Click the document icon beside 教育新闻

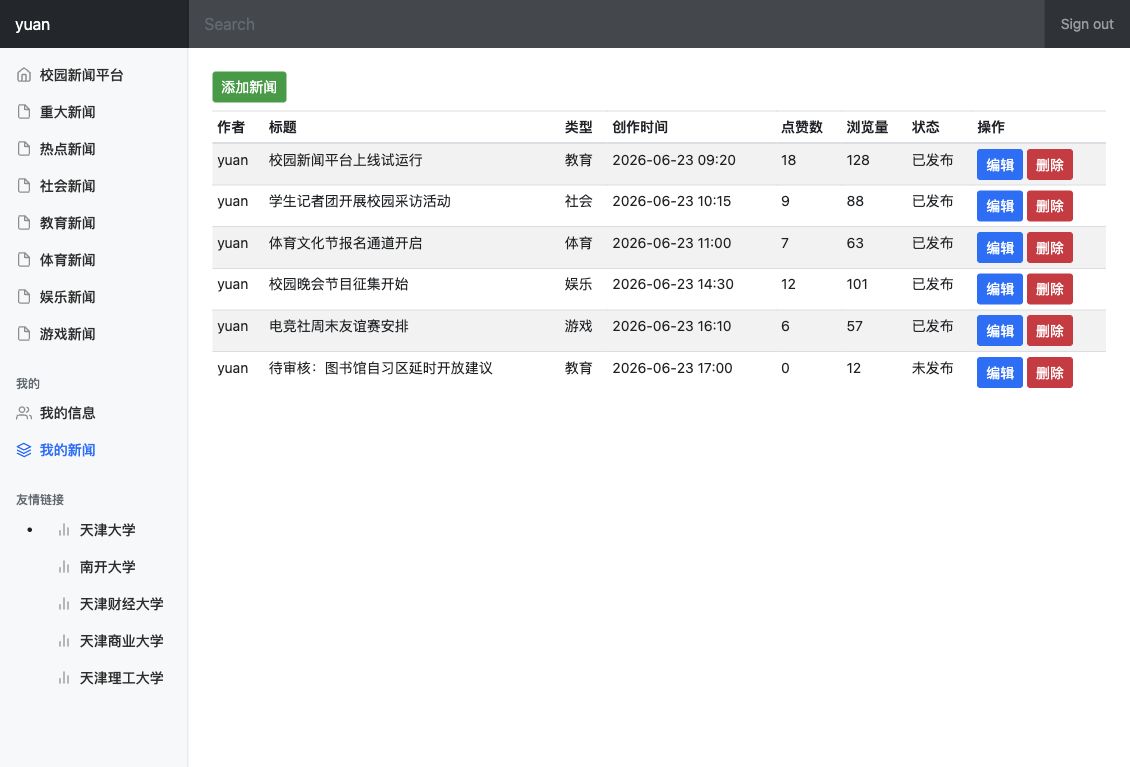[24, 223]
